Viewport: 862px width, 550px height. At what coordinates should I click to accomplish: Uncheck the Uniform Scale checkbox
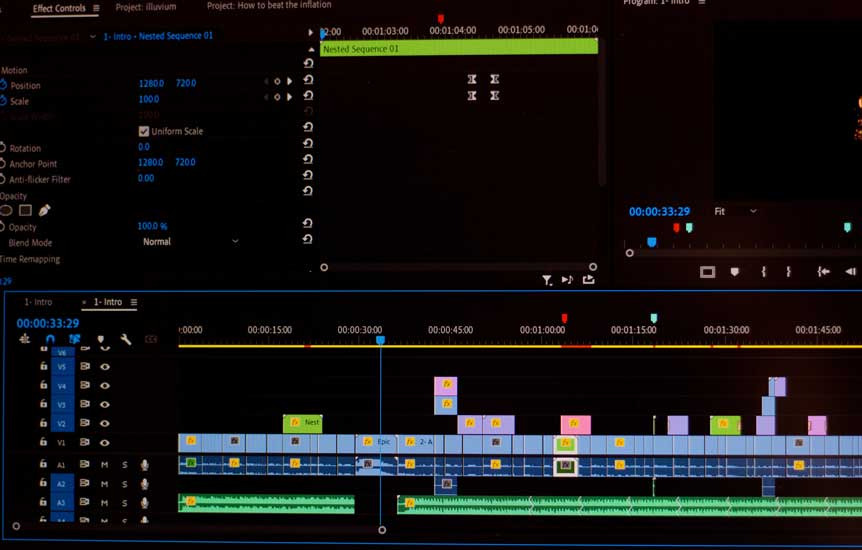[144, 131]
